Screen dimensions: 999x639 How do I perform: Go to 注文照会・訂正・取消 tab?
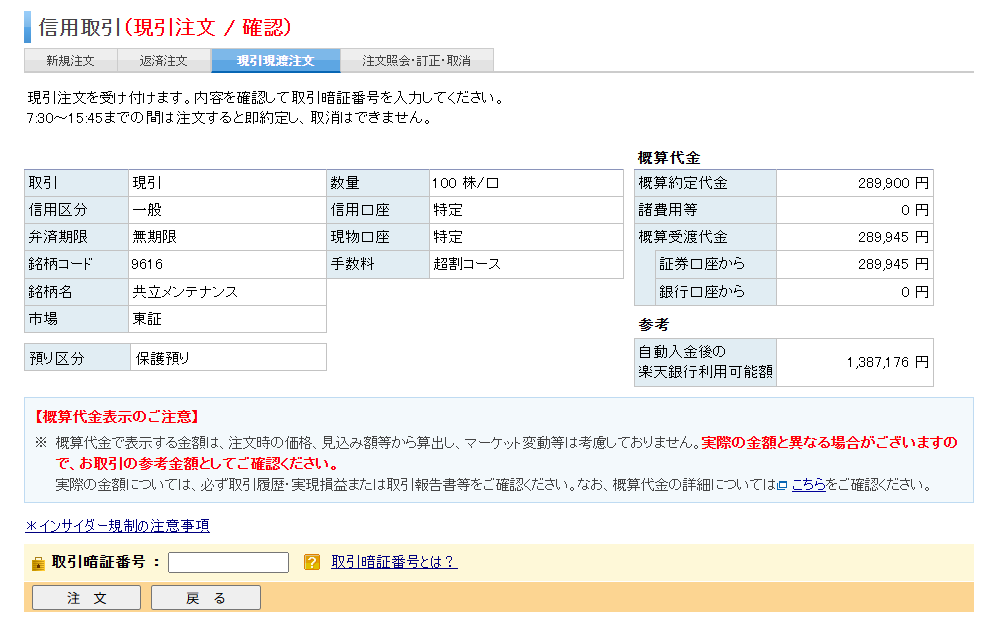click(416, 61)
